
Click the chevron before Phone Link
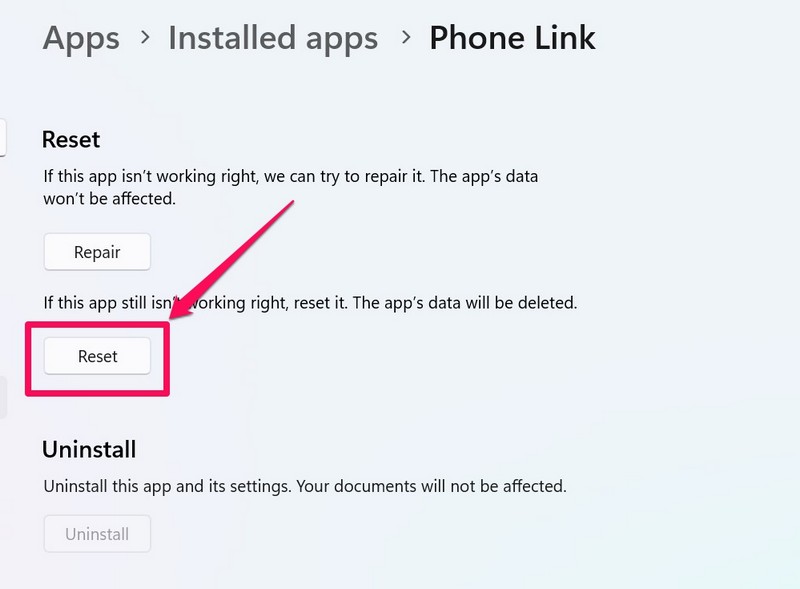(x=406, y=37)
